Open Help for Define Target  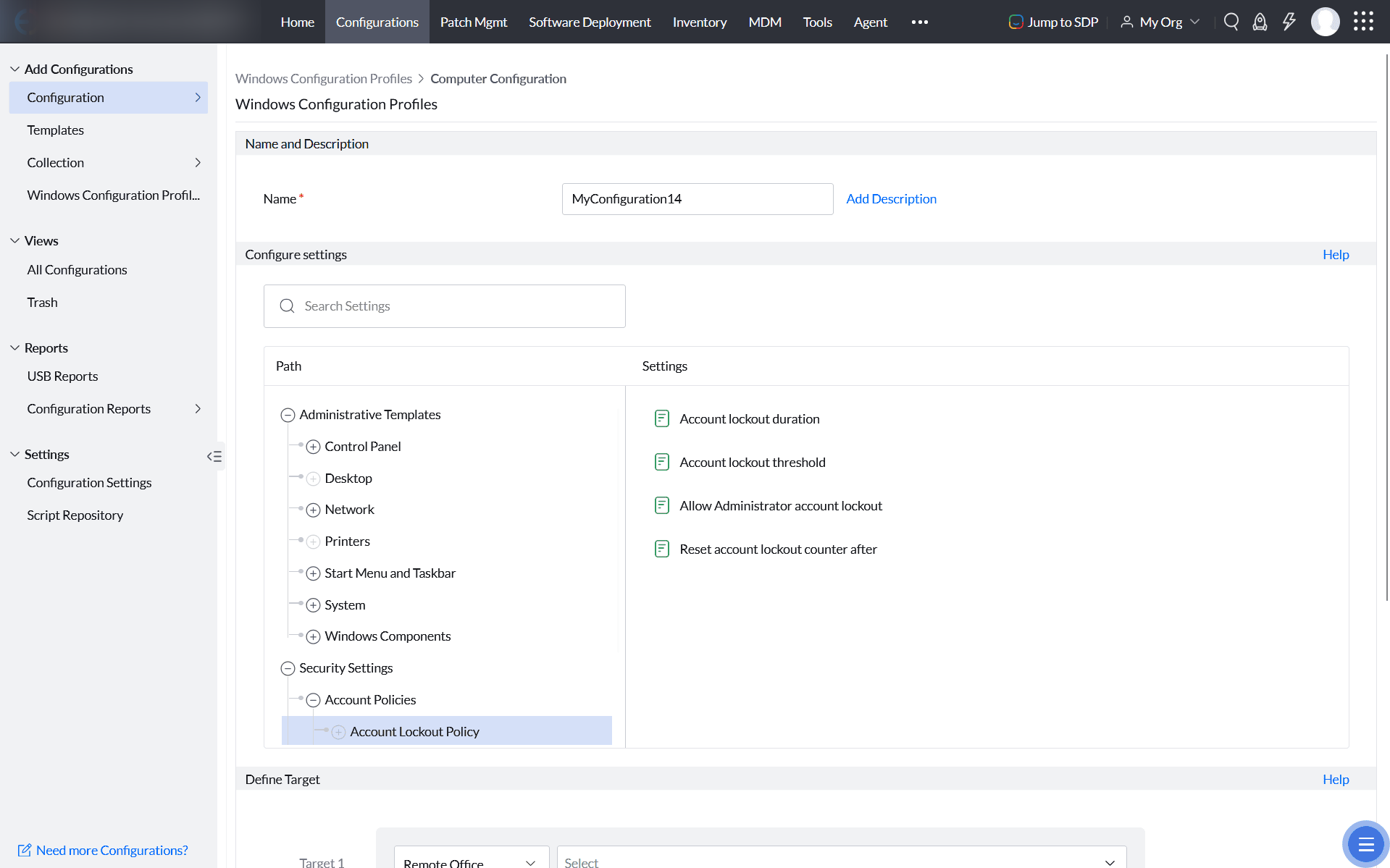[x=1336, y=780]
